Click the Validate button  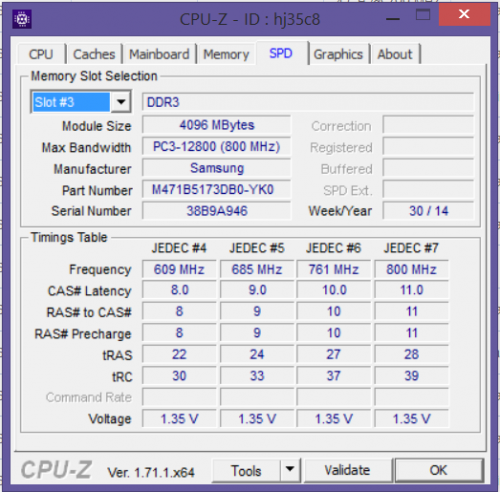coord(347,470)
